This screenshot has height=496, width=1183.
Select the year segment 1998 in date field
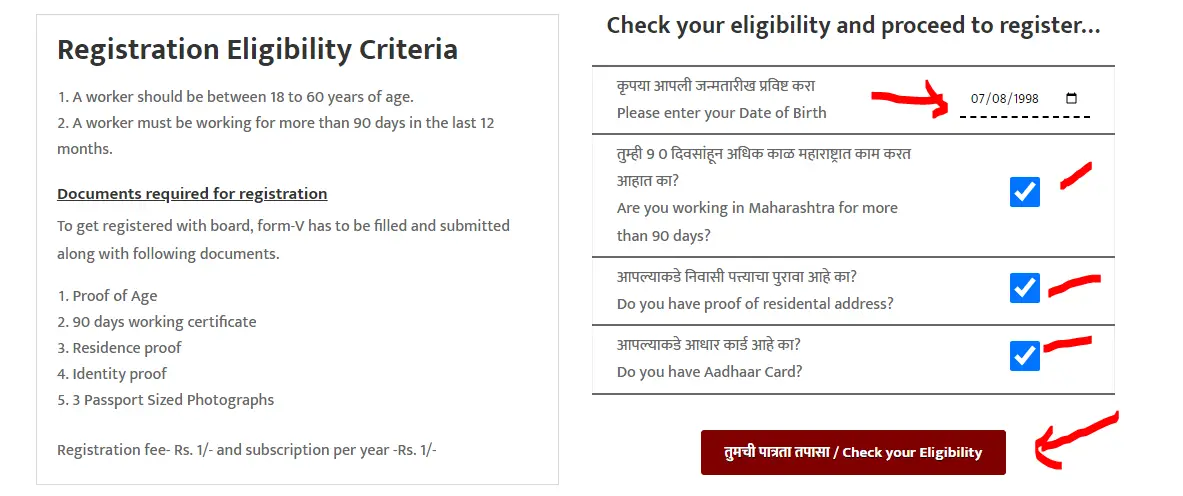(1026, 99)
